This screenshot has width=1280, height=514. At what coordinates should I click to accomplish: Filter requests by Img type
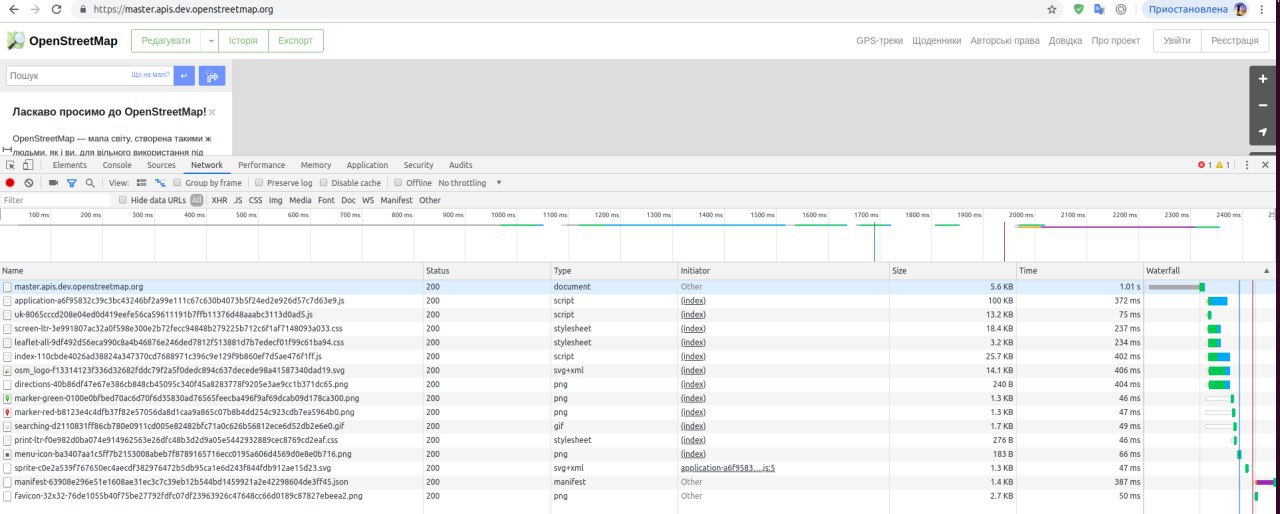click(276, 200)
